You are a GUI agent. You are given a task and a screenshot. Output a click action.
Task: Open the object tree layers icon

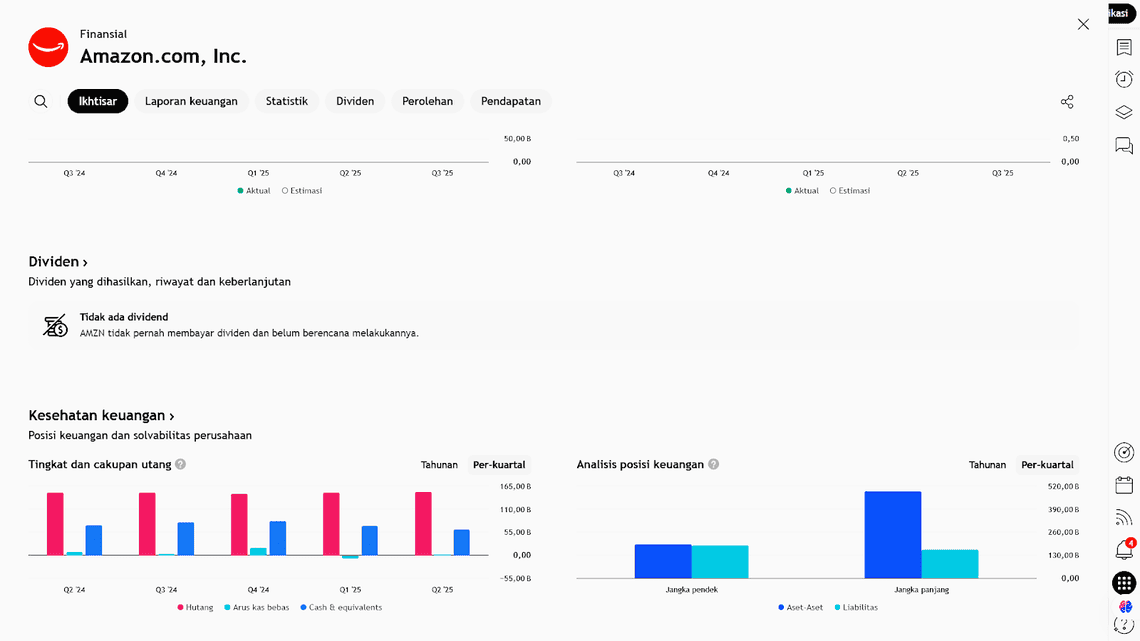click(1124, 112)
